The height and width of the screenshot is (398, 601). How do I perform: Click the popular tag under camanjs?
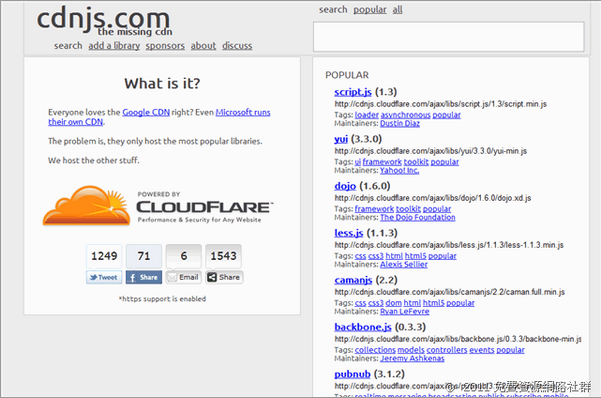(x=460, y=303)
